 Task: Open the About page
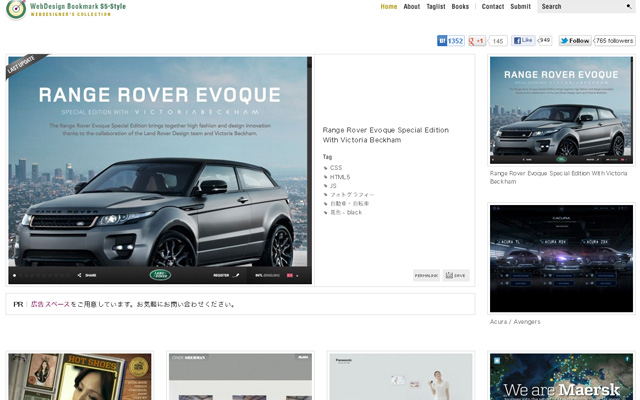[x=411, y=7]
